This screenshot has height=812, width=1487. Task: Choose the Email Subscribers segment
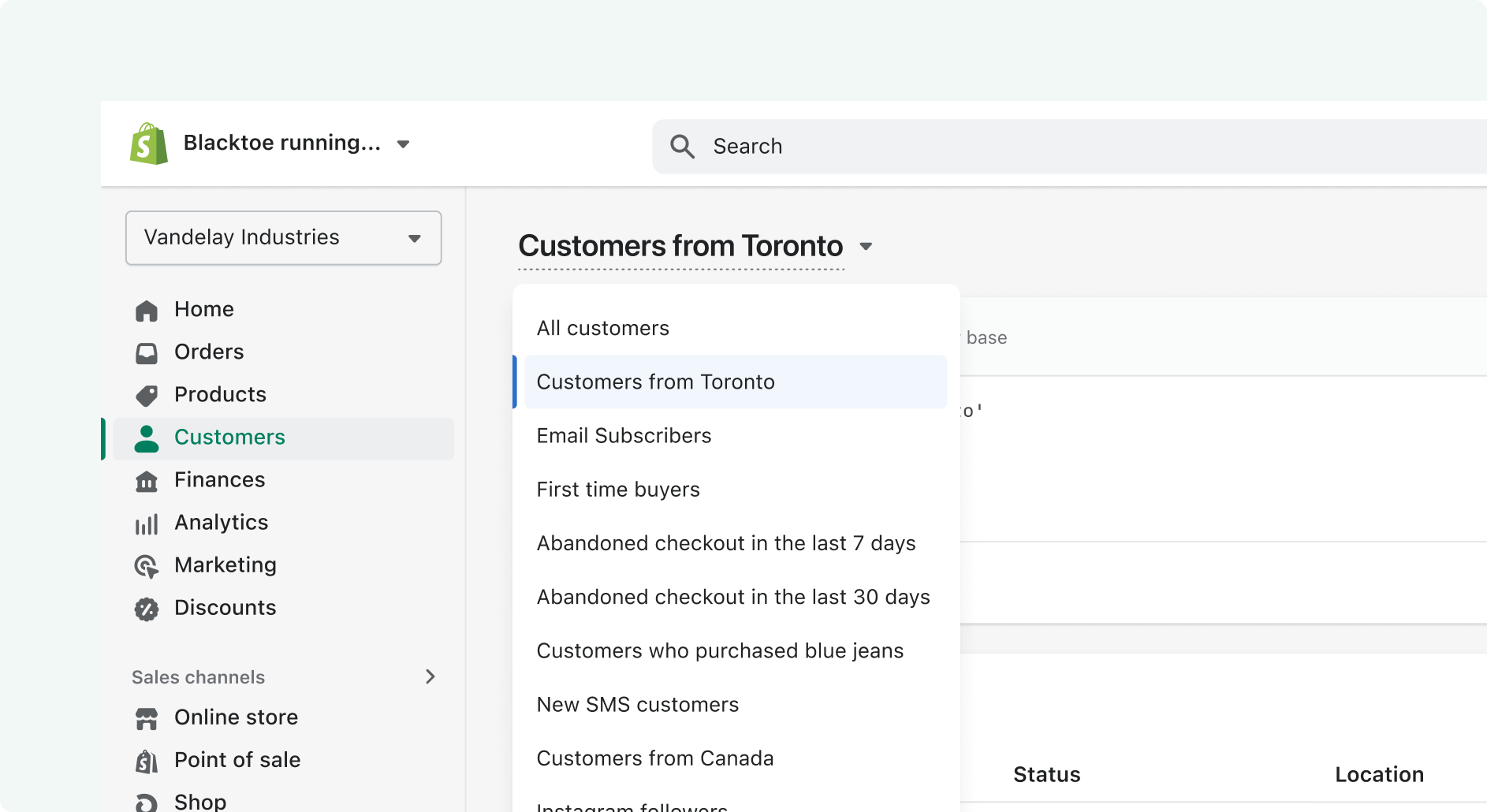coord(736,436)
